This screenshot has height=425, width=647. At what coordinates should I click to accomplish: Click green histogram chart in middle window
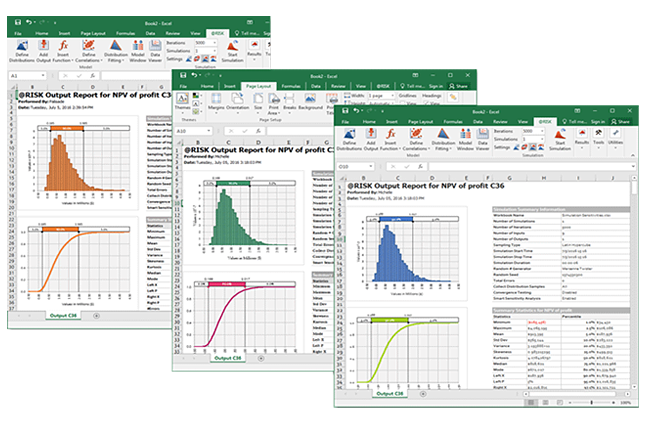click(x=243, y=217)
